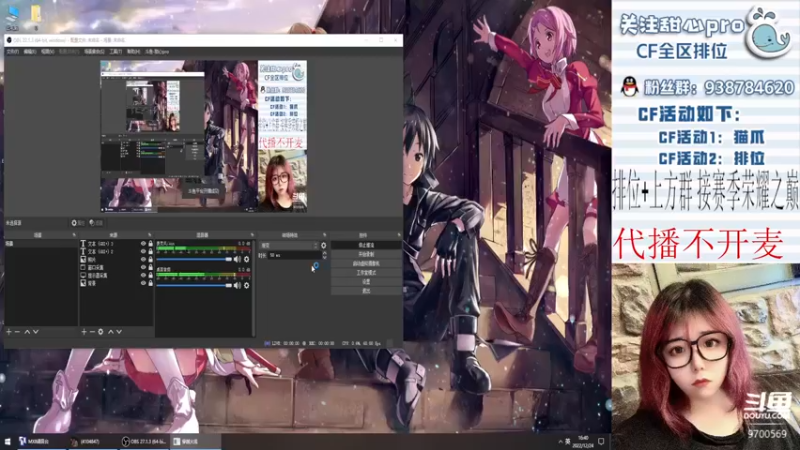The height and width of the screenshot is (450, 800).
Task: Click the 停止推流 button
Action: click(366, 245)
